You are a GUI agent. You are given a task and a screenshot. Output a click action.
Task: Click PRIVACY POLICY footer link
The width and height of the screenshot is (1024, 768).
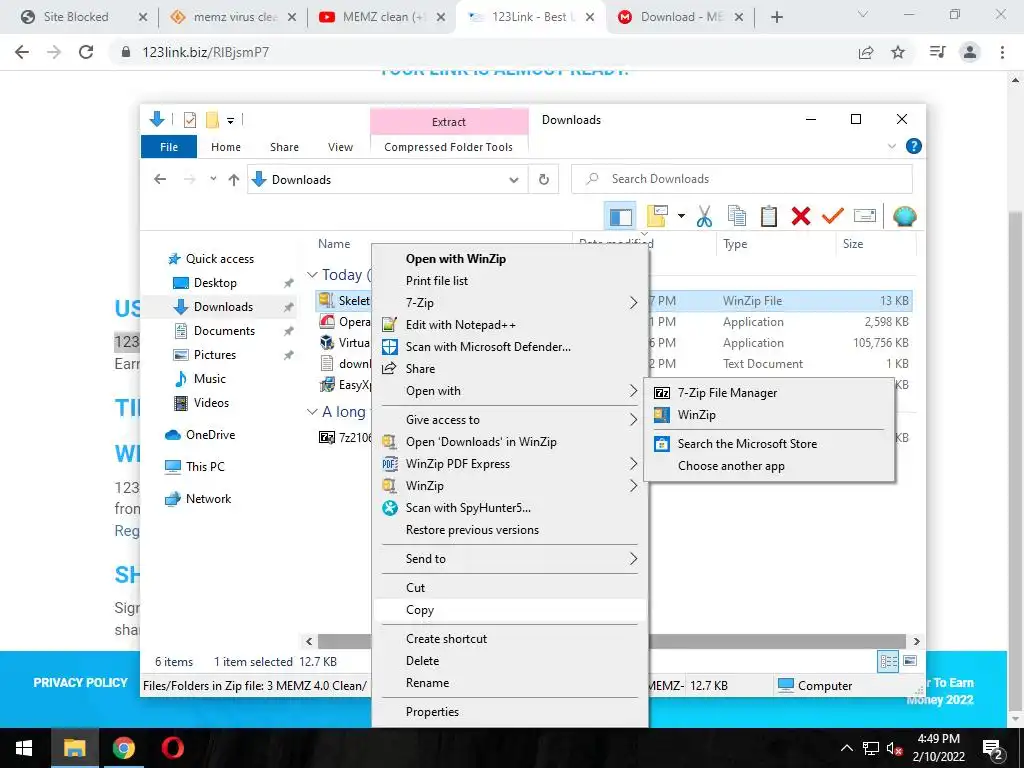tap(80, 682)
